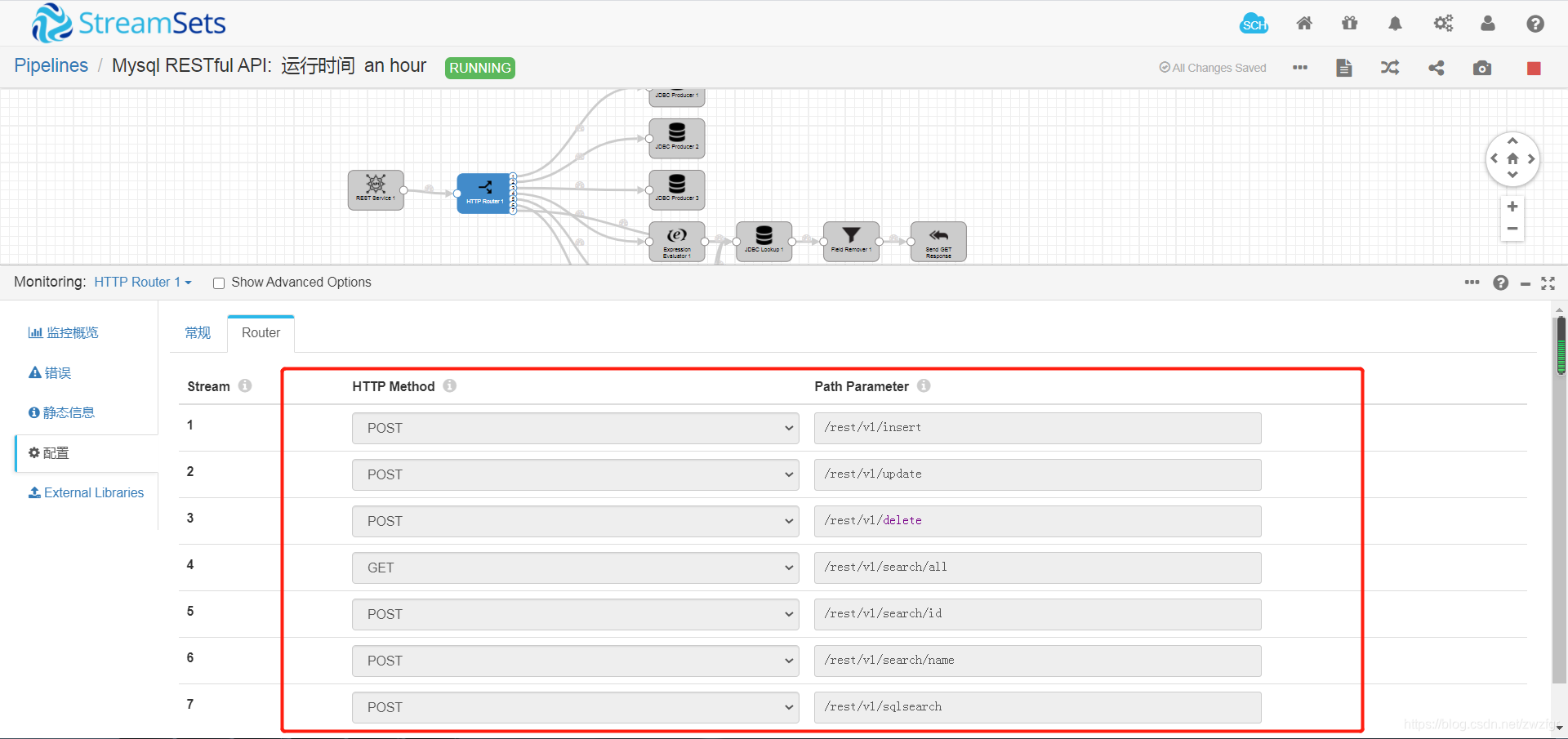Viewport: 1568px width, 739px height.
Task: Show info for Stream column
Action: pos(245,385)
